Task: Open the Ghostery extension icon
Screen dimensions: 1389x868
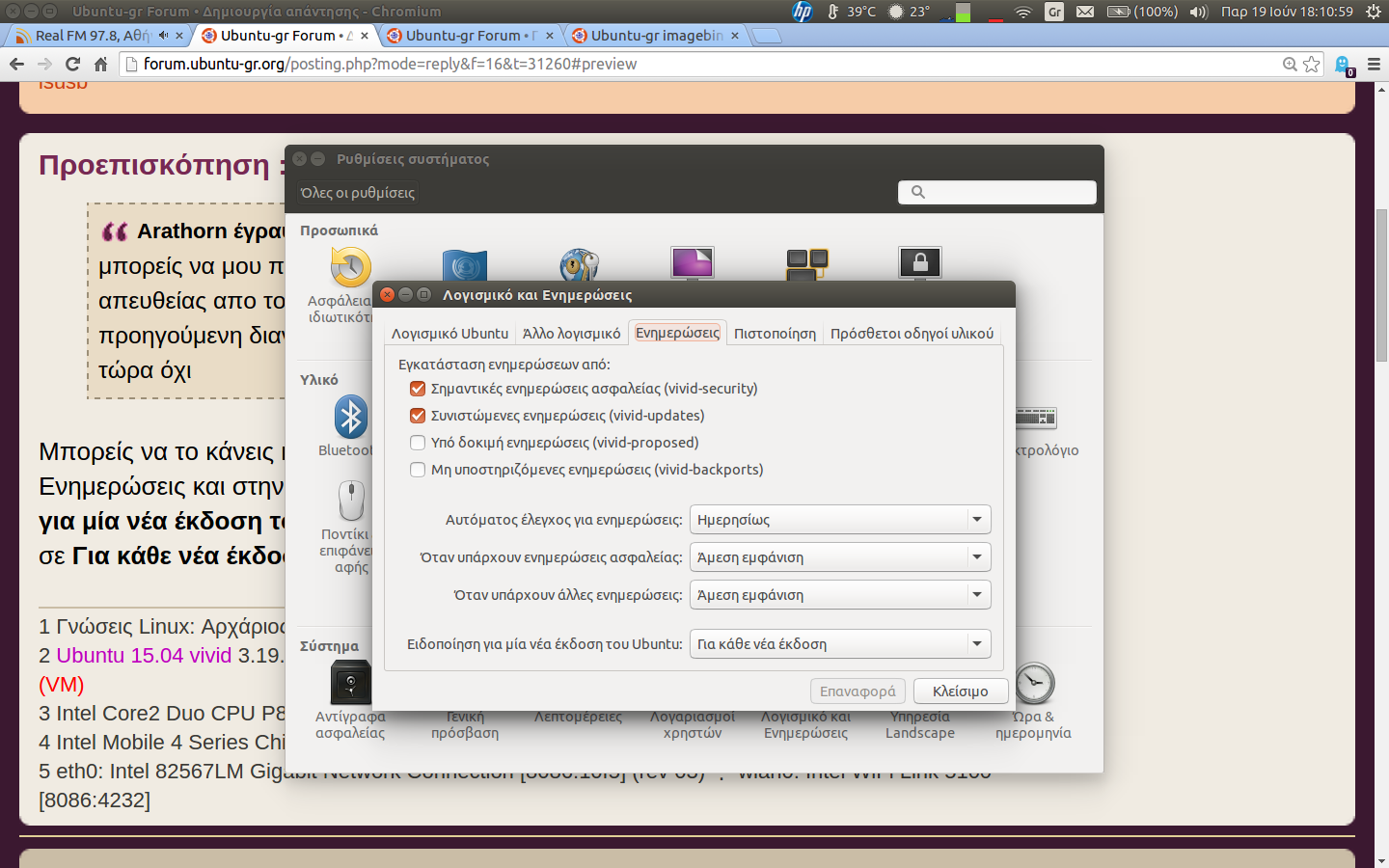Action: [1344, 65]
